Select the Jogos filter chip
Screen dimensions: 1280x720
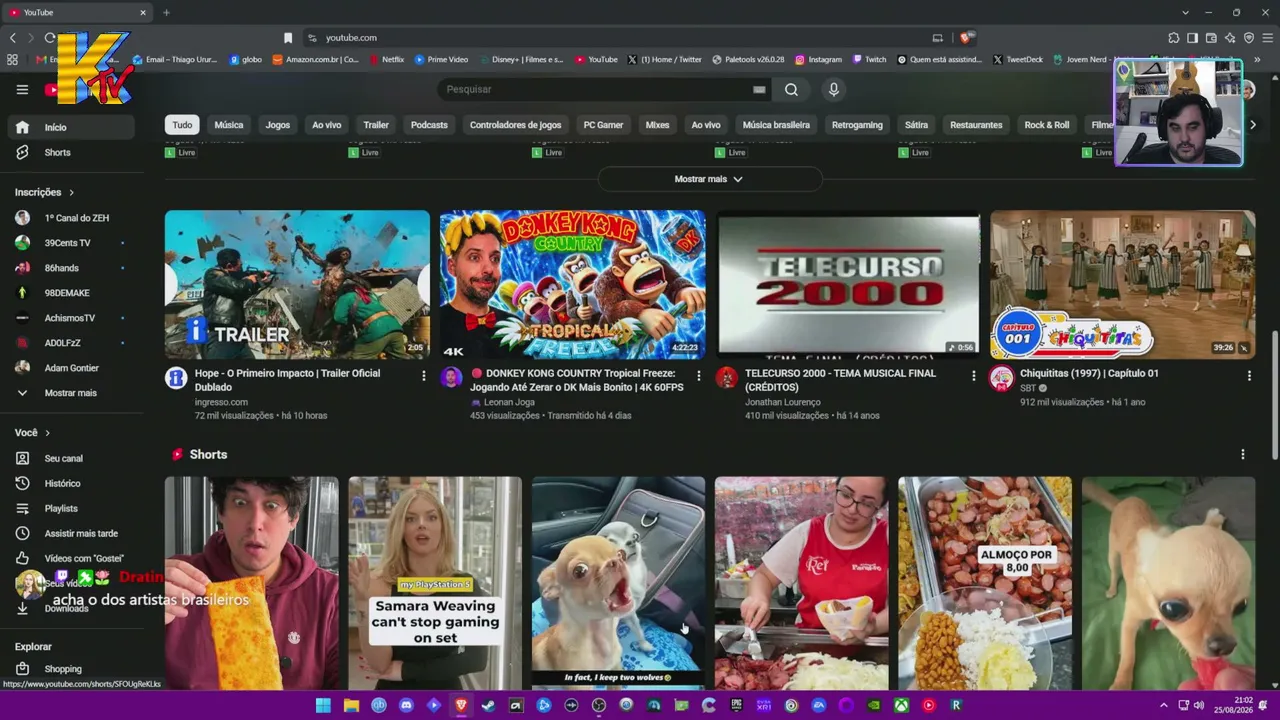(x=278, y=125)
